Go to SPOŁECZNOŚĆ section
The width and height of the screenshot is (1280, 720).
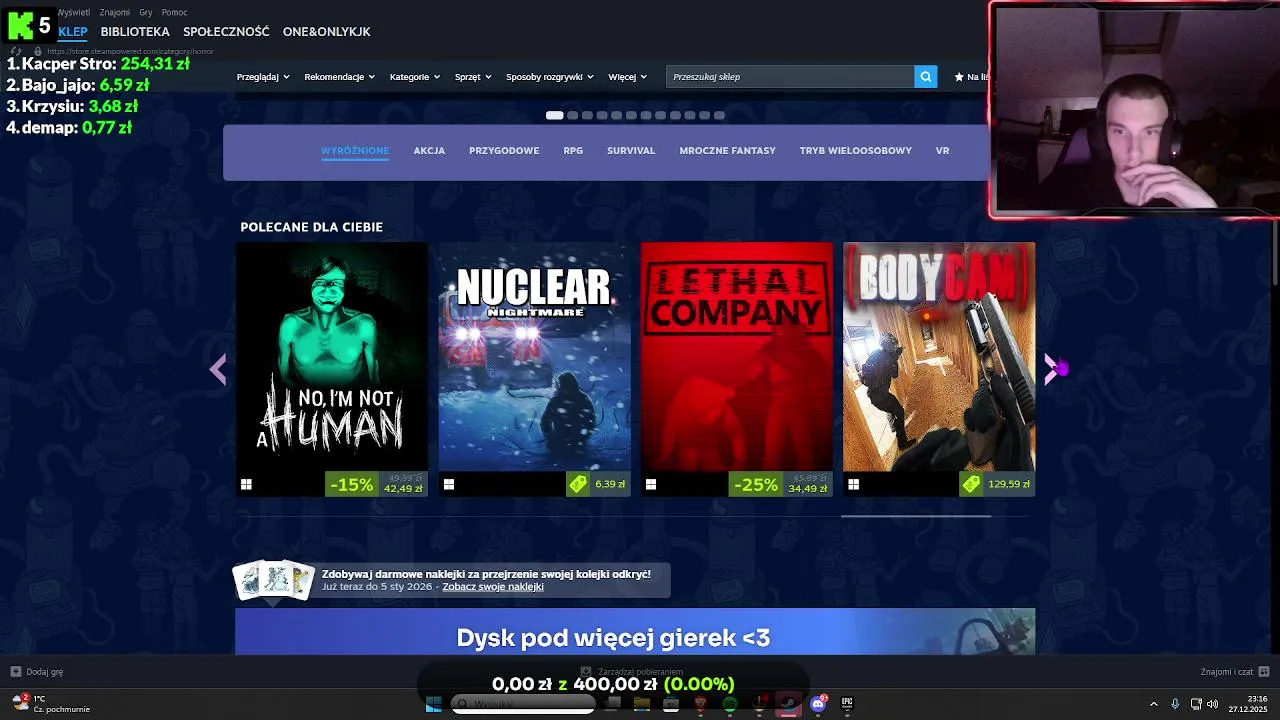[x=226, y=32]
